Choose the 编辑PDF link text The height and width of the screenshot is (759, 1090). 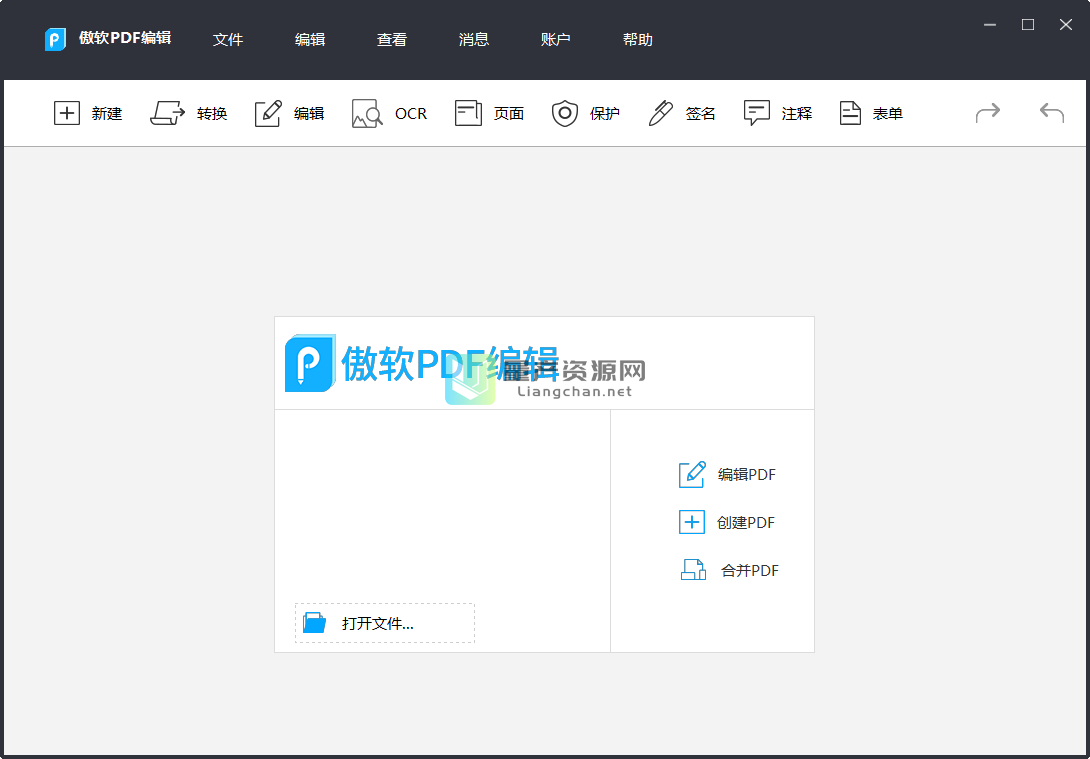pyautogui.click(x=747, y=475)
